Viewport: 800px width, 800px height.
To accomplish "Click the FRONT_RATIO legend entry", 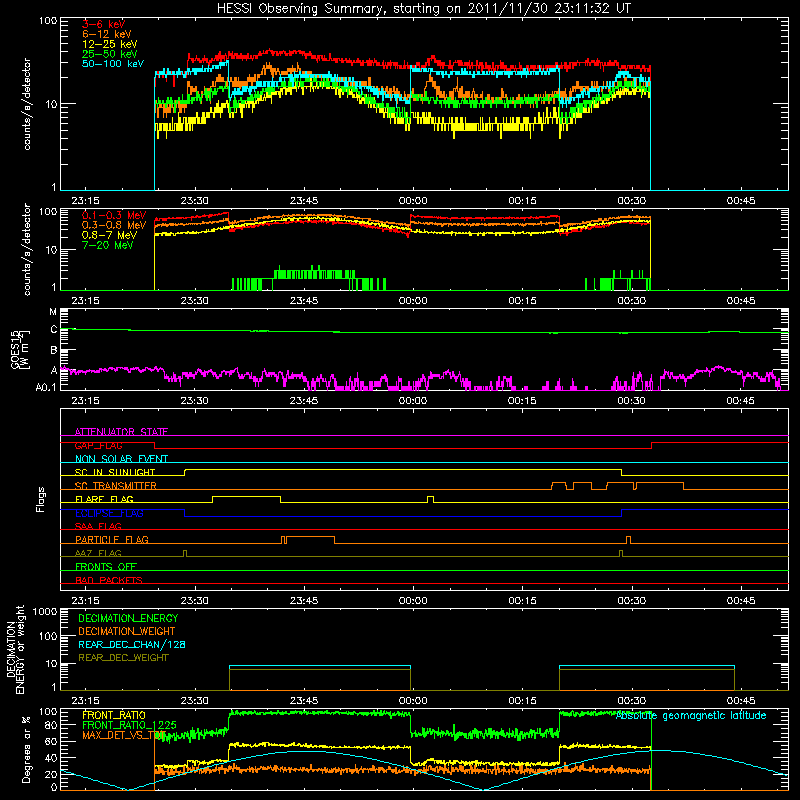I will (114, 716).
